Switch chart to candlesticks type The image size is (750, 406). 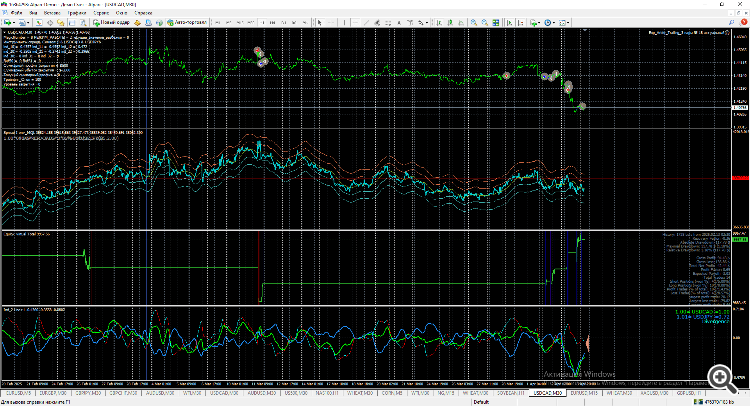[450, 22]
